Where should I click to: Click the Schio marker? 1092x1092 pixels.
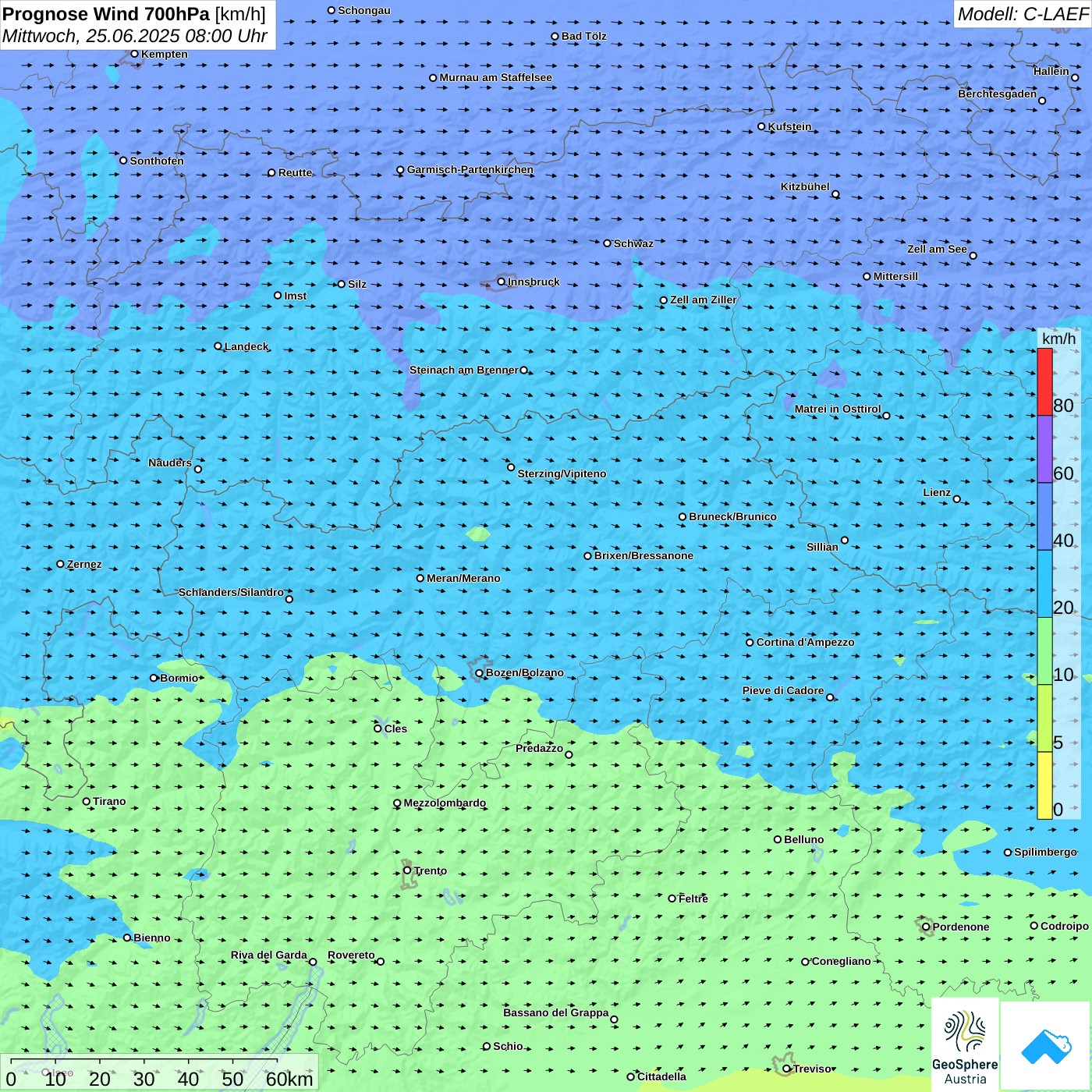(487, 1047)
